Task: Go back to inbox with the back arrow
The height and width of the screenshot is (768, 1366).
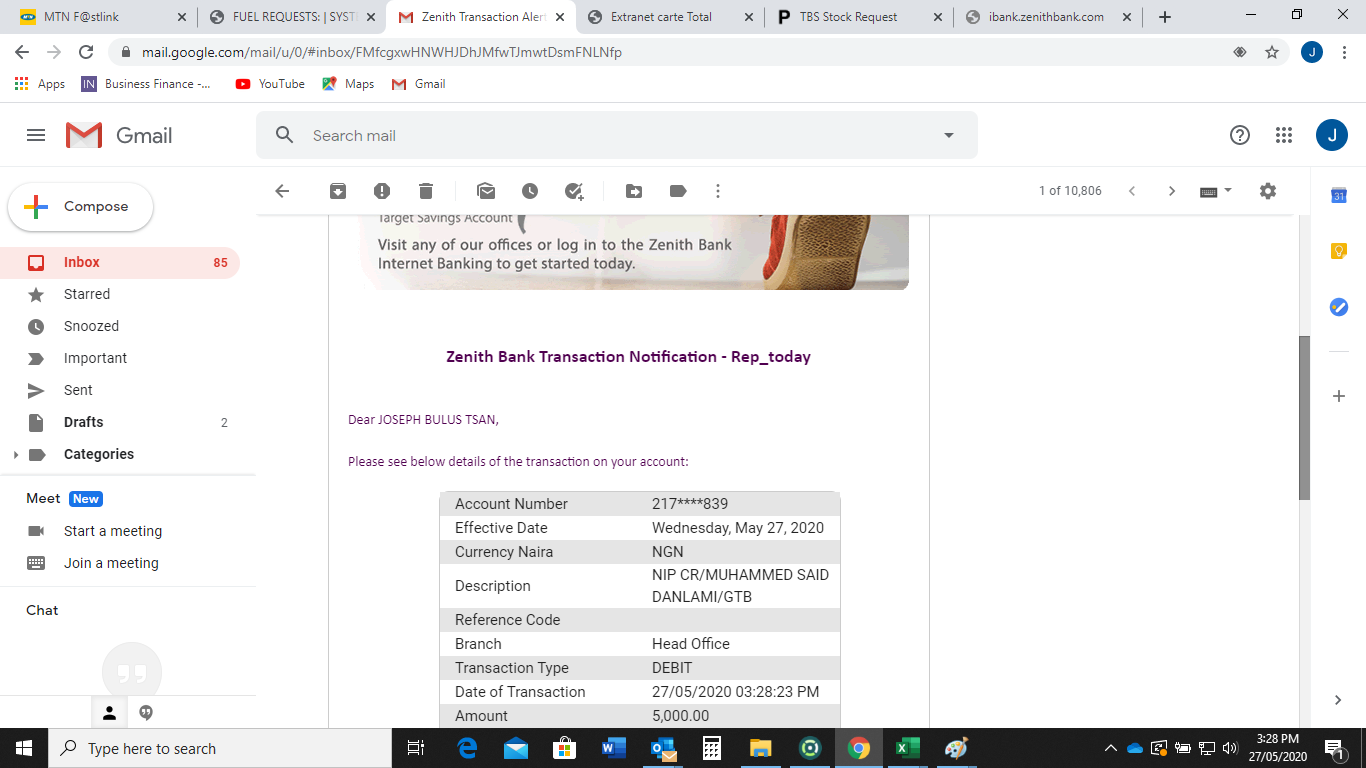Action: click(x=282, y=191)
